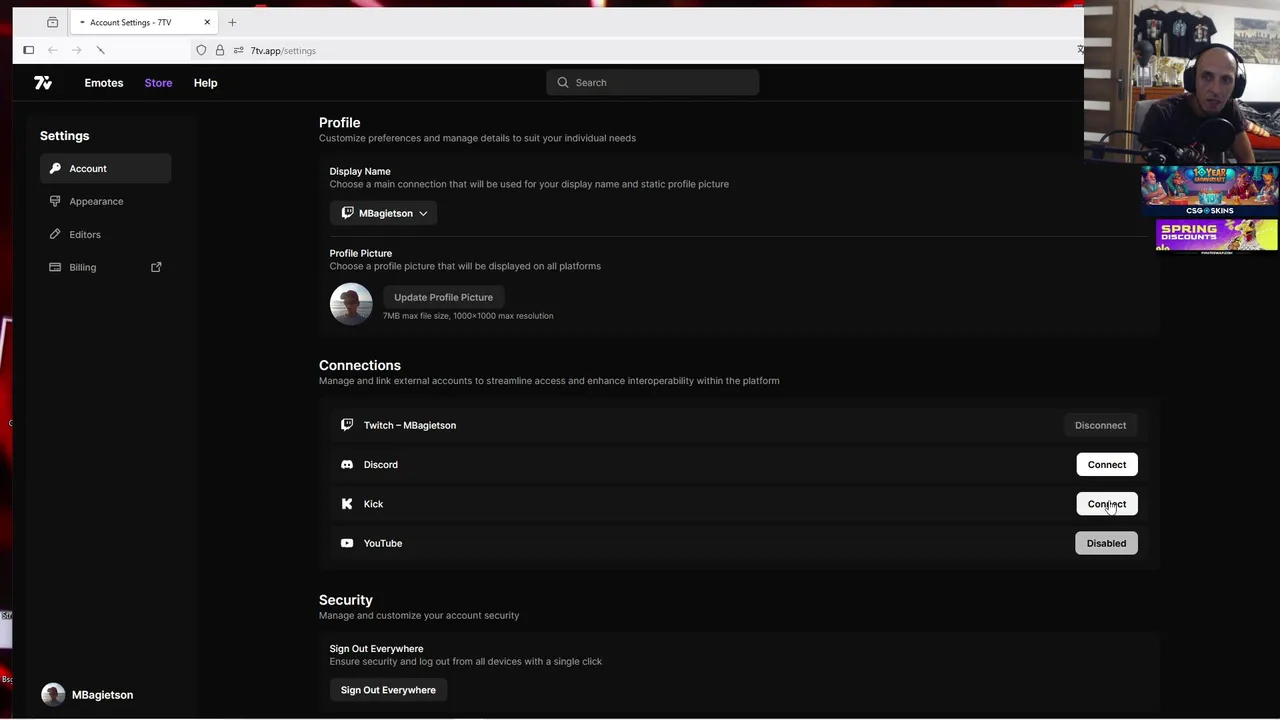
Task: Click the CSGO Skins banner in stream overlay
Action: 1210,190
